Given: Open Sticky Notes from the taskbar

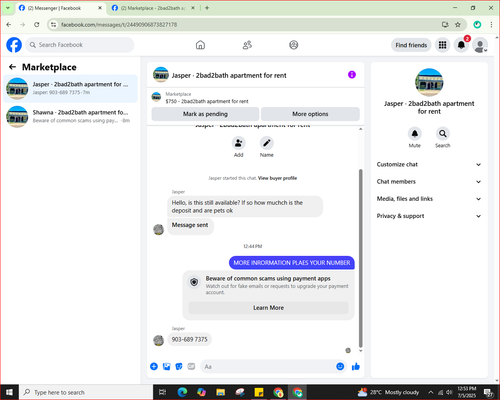Looking at the screenshot, I should 259,392.
